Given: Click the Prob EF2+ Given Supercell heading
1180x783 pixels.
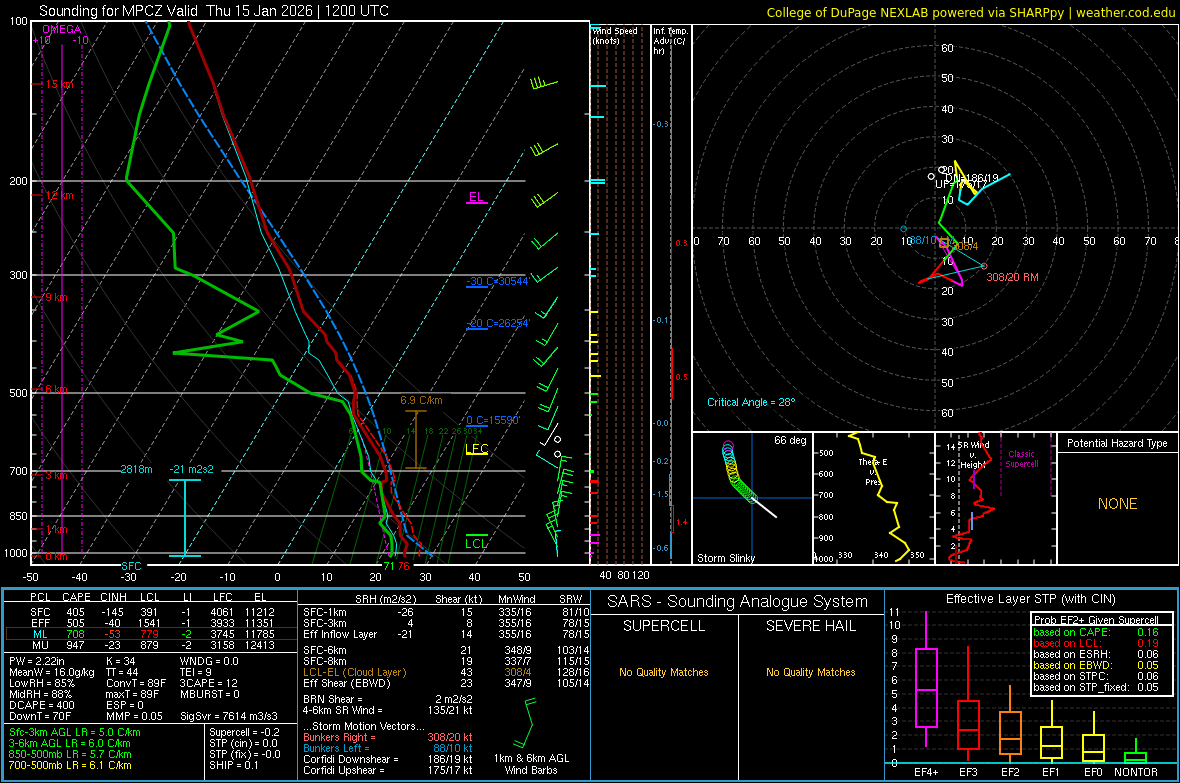Looking at the screenshot, I should (x=1096, y=620).
